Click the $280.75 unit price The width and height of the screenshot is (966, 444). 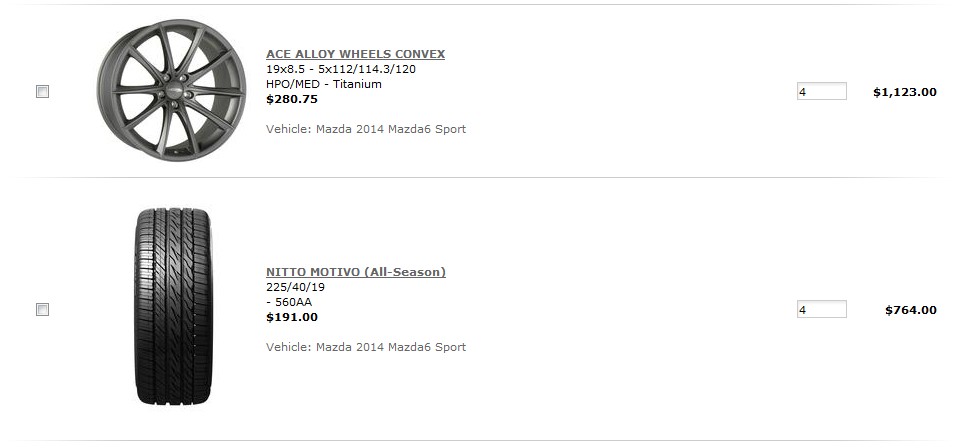pos(292,99)
